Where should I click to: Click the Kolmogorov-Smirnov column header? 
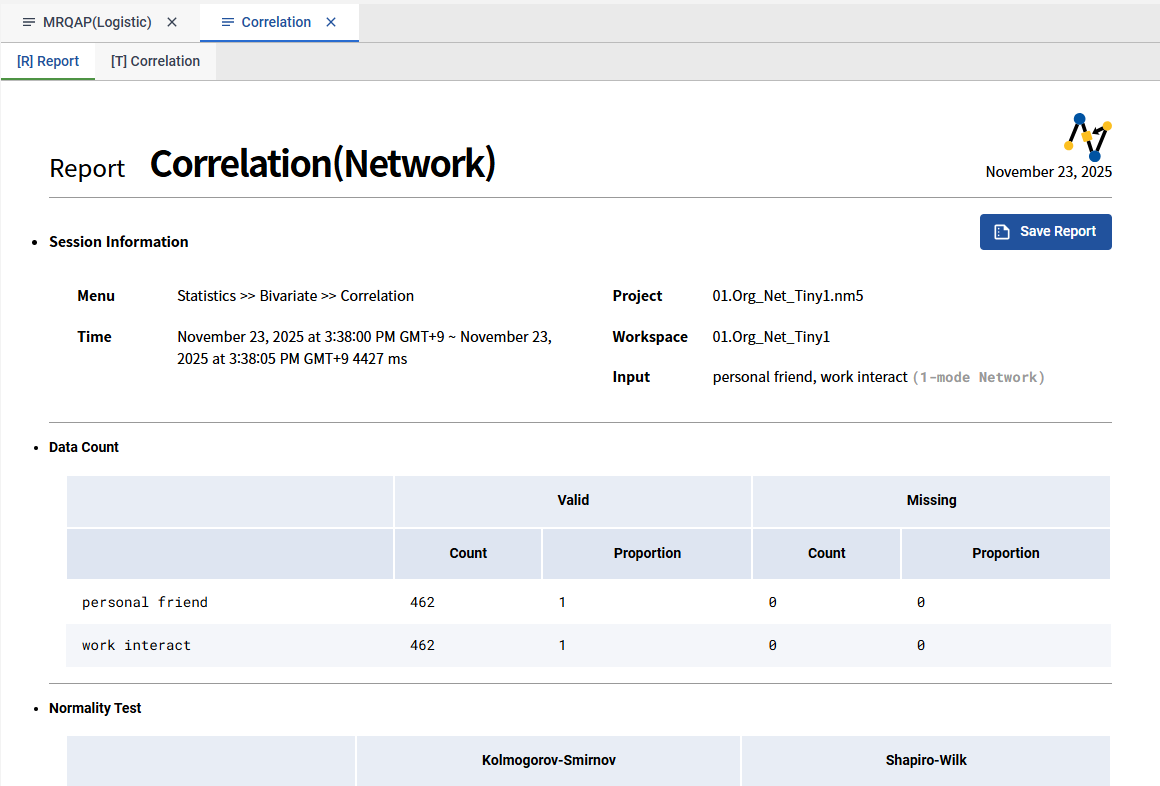click(549, 760)
